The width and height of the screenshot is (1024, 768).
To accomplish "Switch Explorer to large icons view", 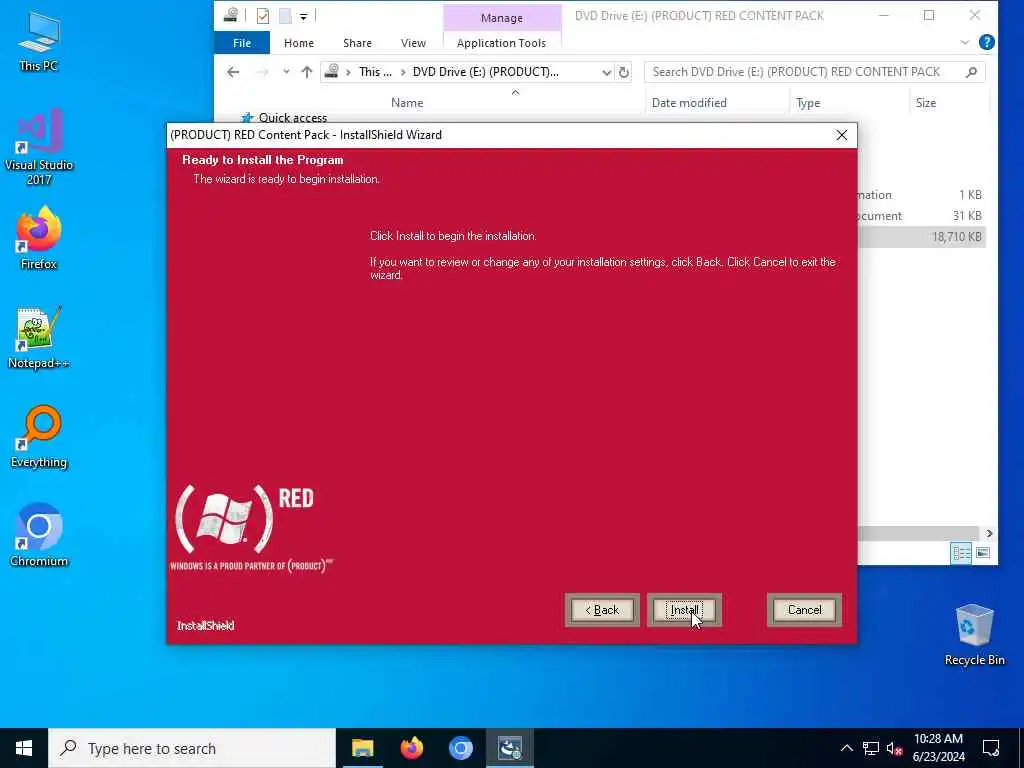I will pyautogui.click(x=982, y=553).
